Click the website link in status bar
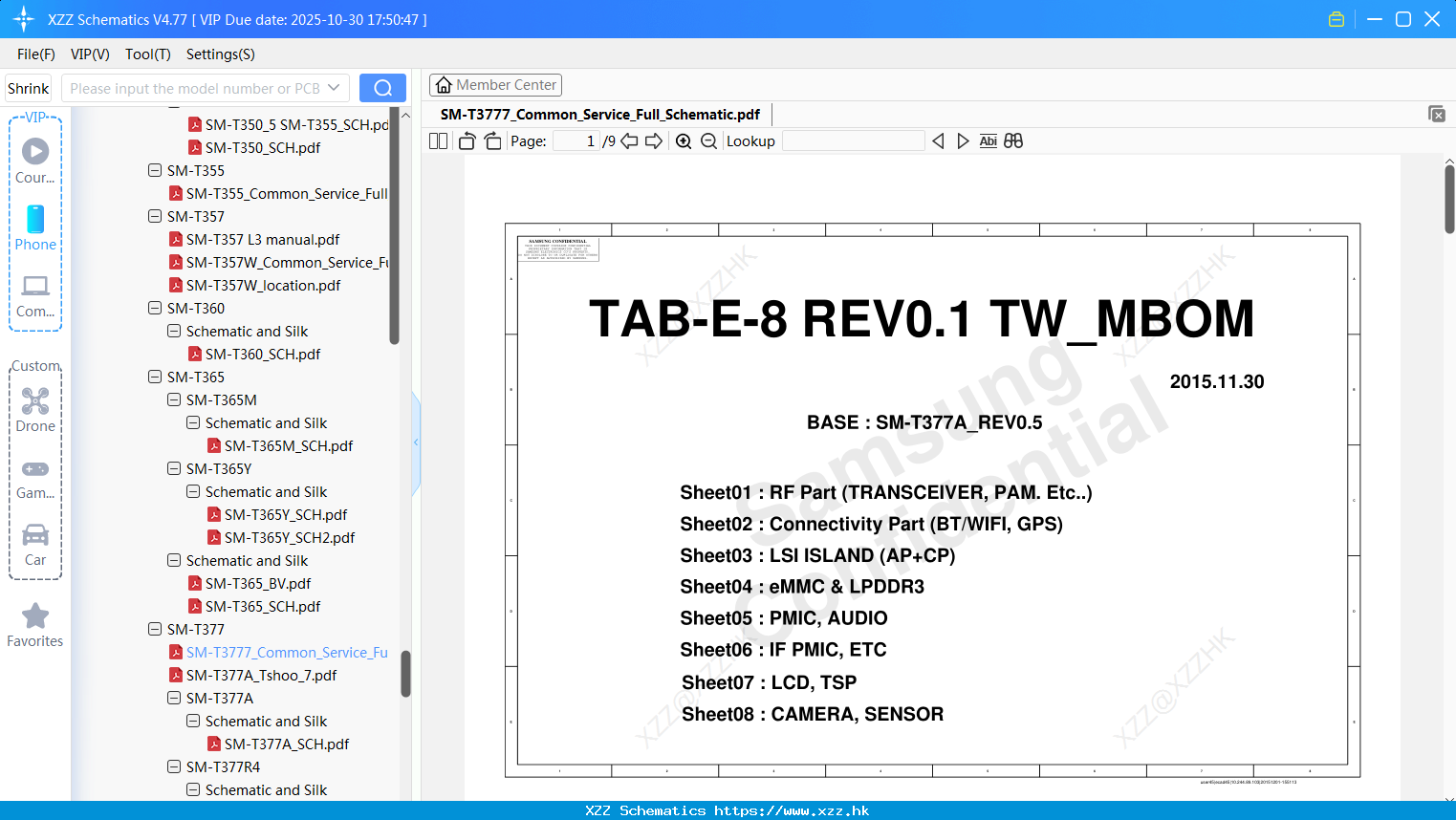Screen dimensions: 1456x820 click(792, 810)
